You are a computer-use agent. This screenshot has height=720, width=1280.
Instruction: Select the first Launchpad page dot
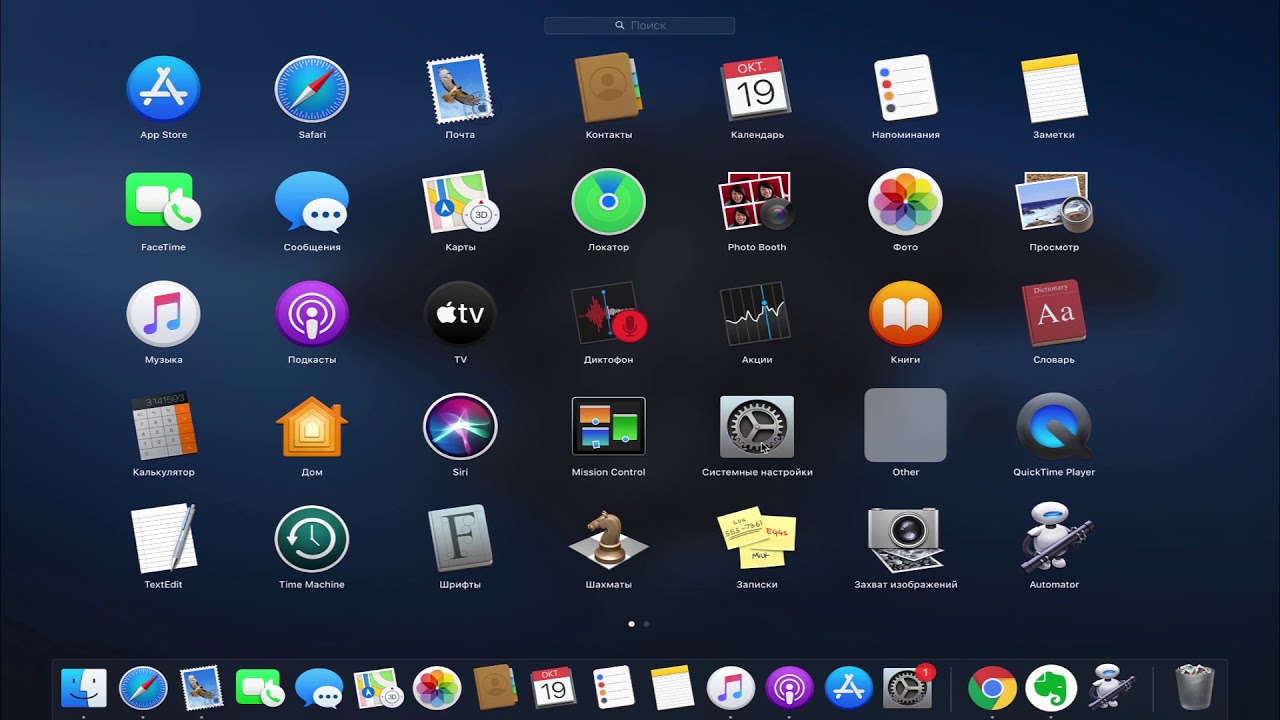coord(631,624)
